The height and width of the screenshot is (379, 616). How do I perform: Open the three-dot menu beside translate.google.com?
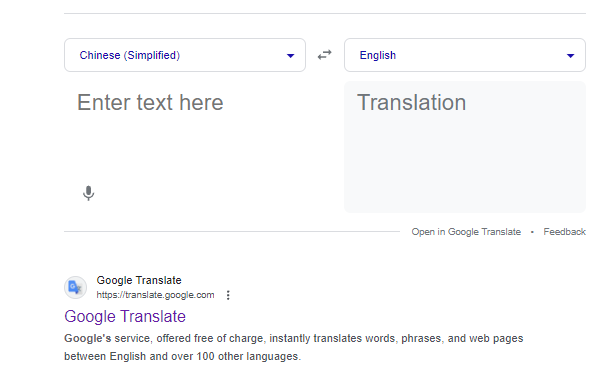228,295
